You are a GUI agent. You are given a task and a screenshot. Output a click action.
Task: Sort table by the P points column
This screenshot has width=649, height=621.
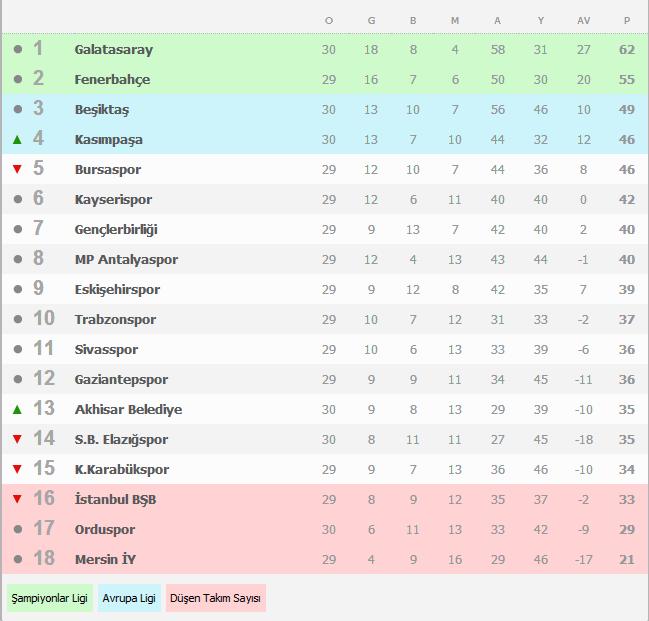(x=627, y=20)
